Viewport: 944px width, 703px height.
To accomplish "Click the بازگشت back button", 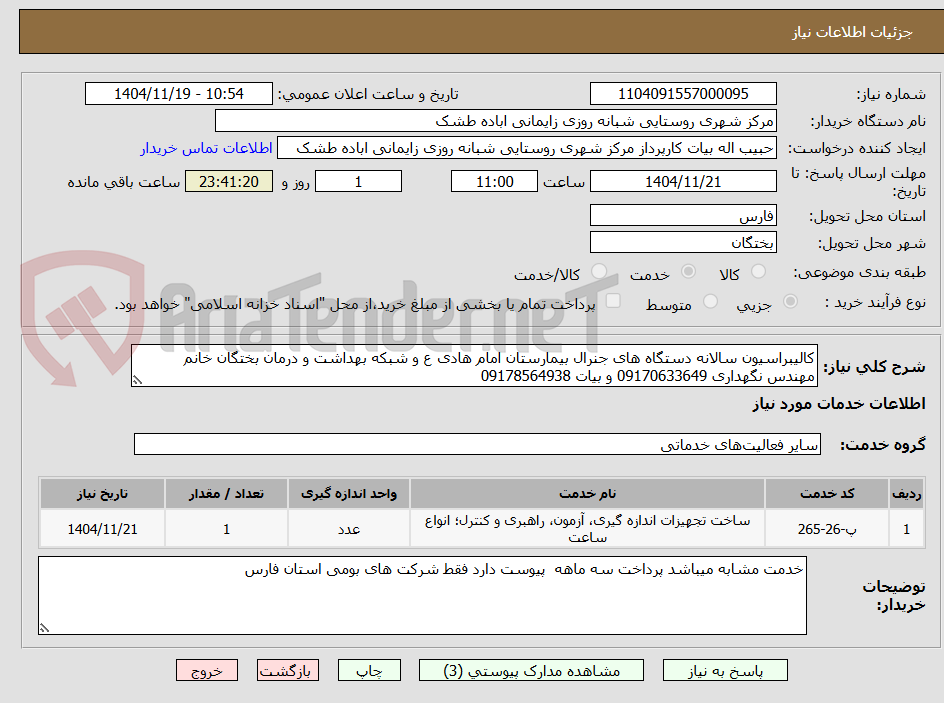I will pyautogui.click(x=288, y=670).
